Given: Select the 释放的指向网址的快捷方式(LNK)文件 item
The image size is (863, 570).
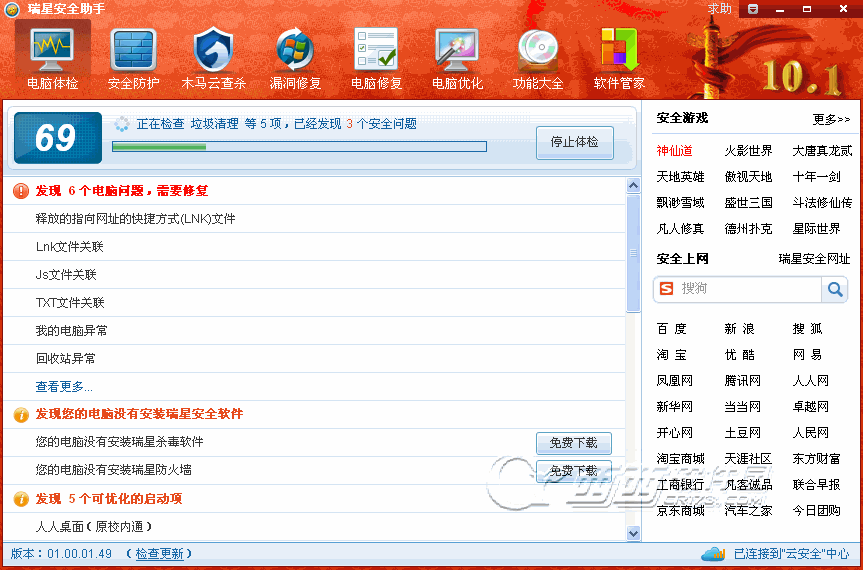Looking at the screenshot, I should coord(314,219).
